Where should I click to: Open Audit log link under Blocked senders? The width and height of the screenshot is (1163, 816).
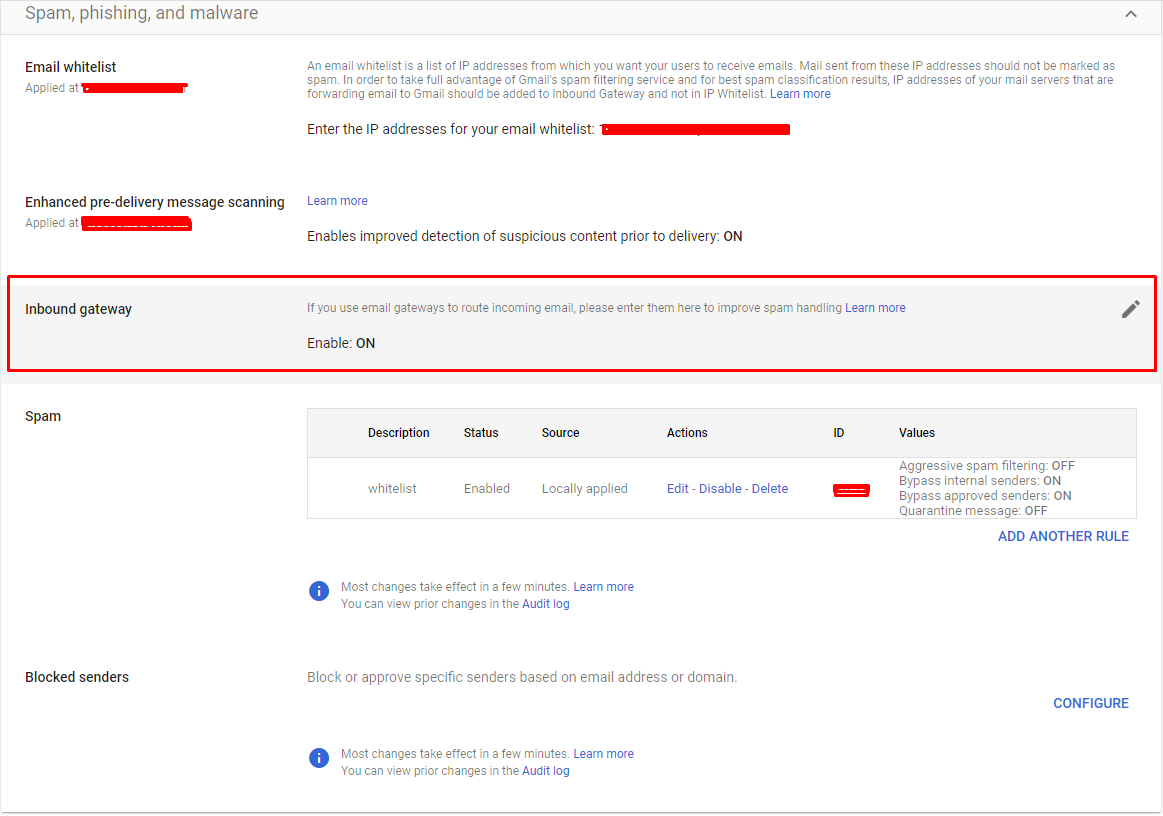tap(546, 771)
